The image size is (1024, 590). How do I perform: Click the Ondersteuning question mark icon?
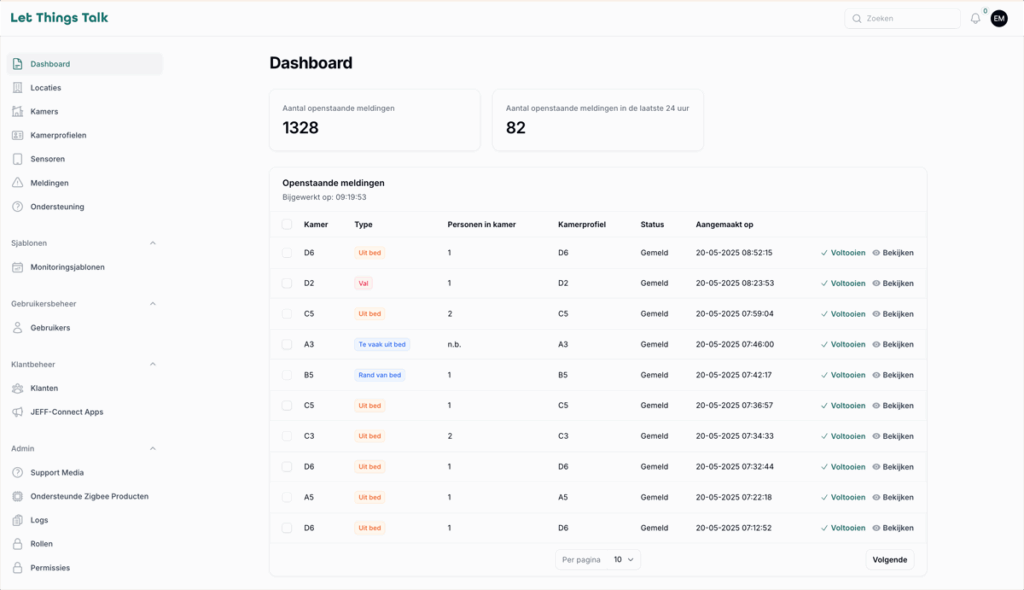click(18, 206)
